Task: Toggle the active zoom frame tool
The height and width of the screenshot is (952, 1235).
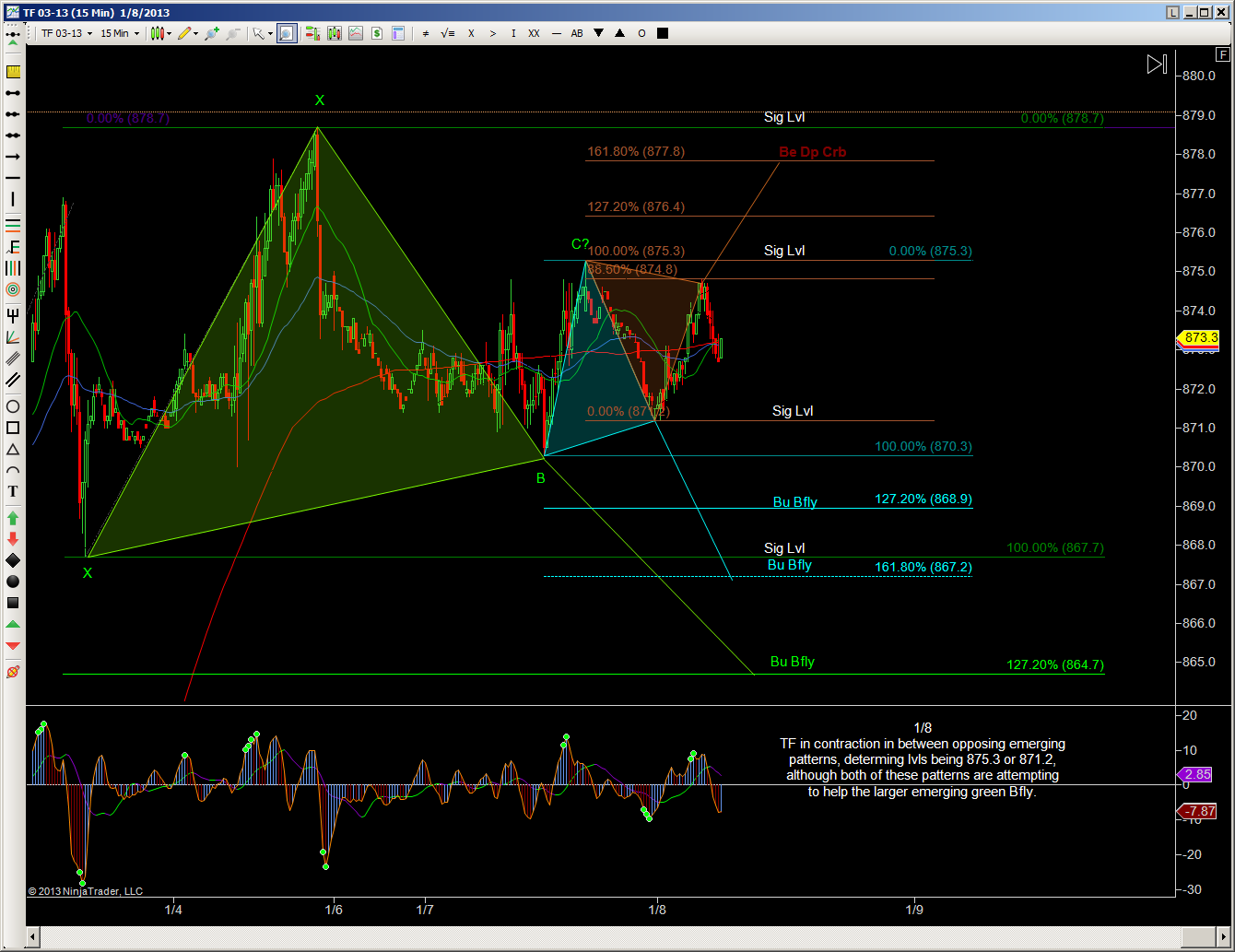Action: (287, 33)
